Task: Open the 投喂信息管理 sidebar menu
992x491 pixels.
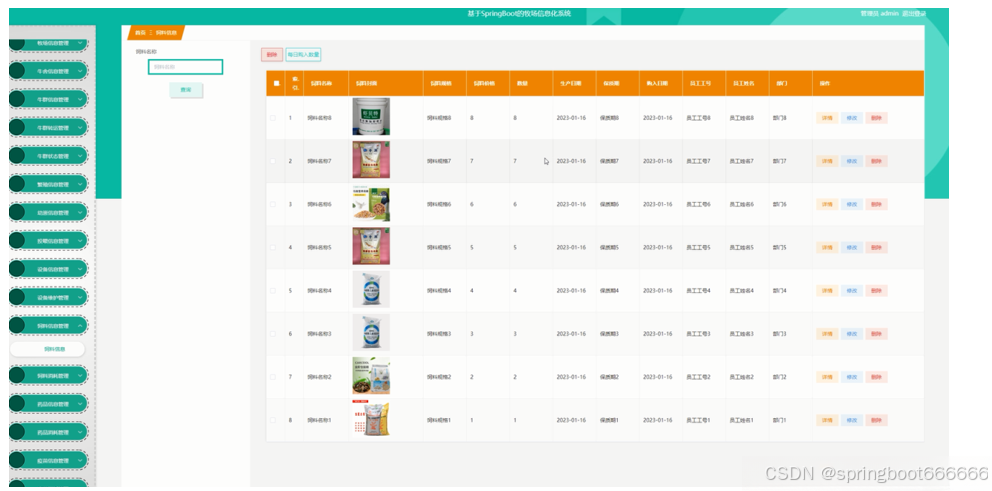Action: pyautogui.click(x=49, y=241)
